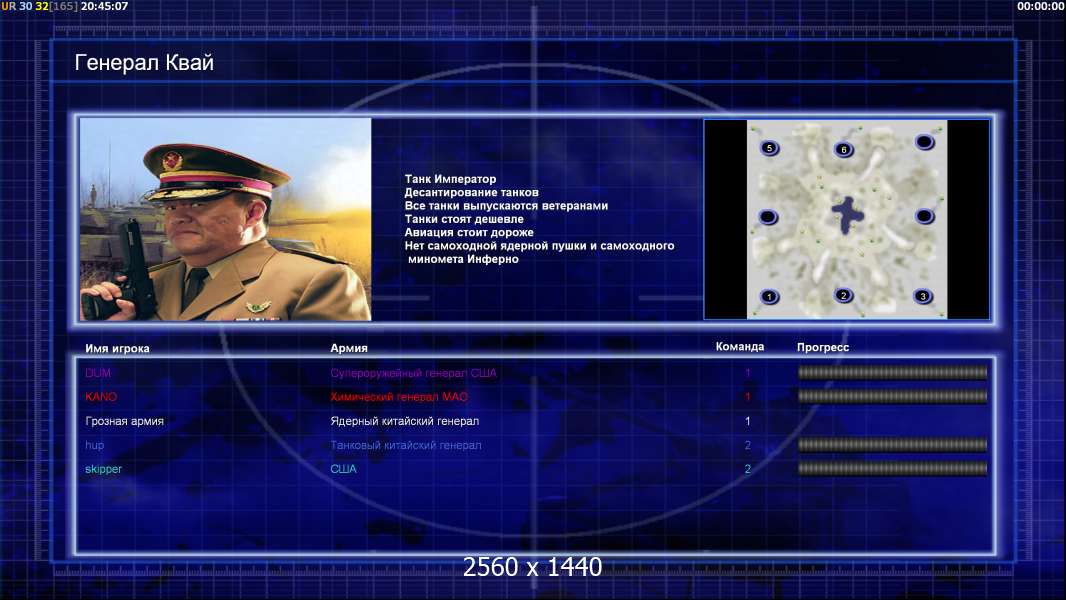Viewport: 1066px width, 600px height.
Task: Click the blue cross-shaped lake on the minimap
Action: (847, 215)
